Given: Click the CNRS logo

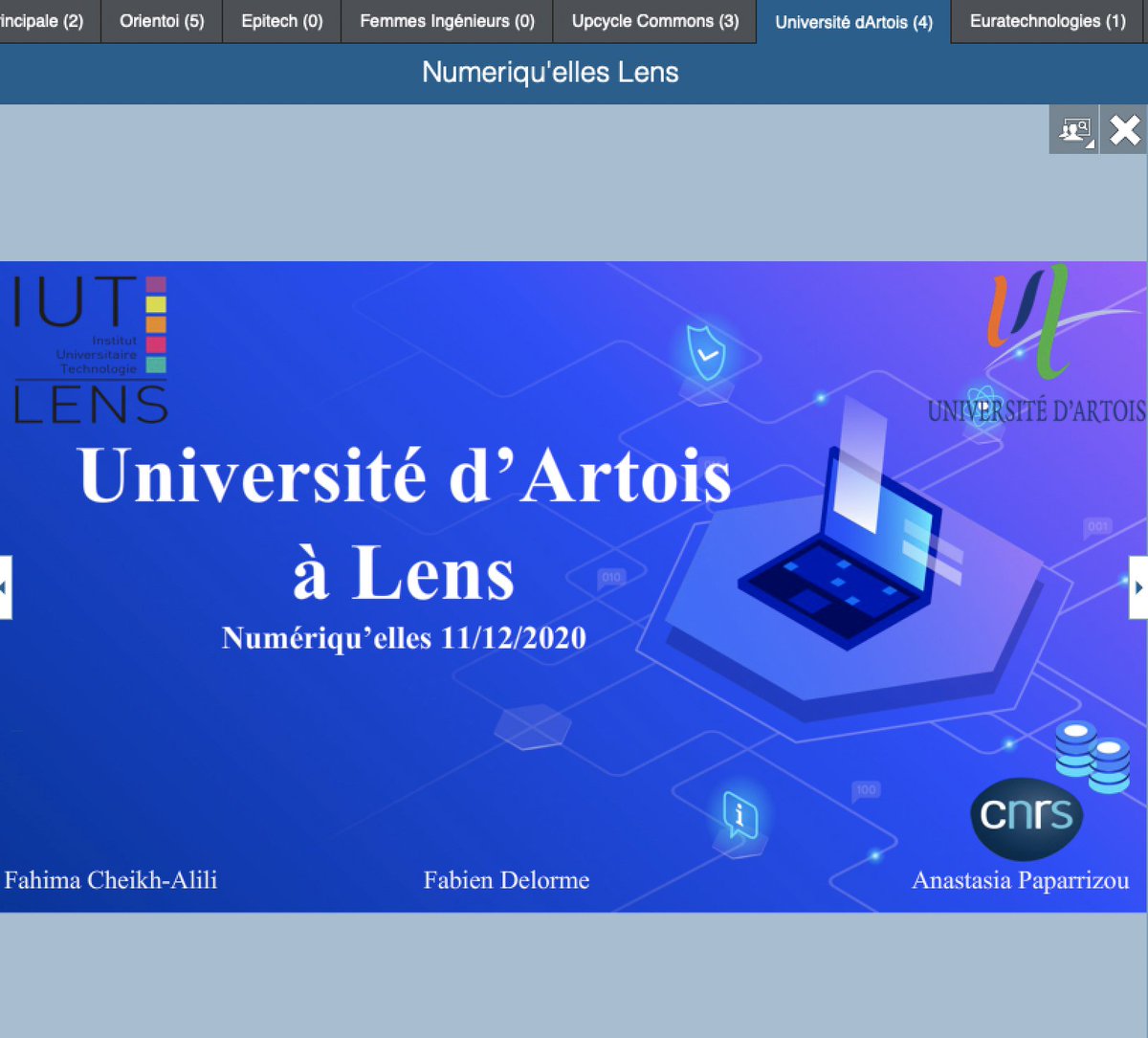Looking at the screenshot, I should tap(1027, 817).
